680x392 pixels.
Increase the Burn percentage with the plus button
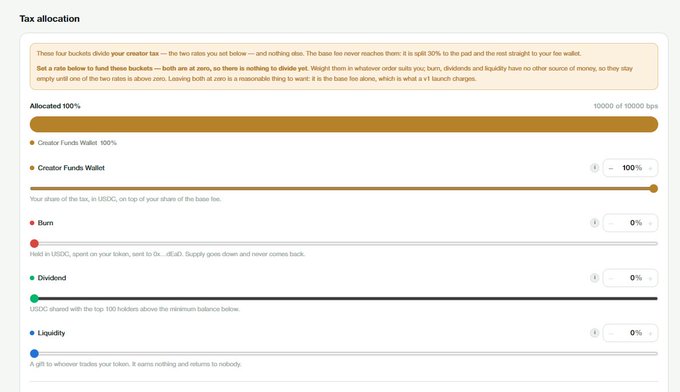click(650, 223)
